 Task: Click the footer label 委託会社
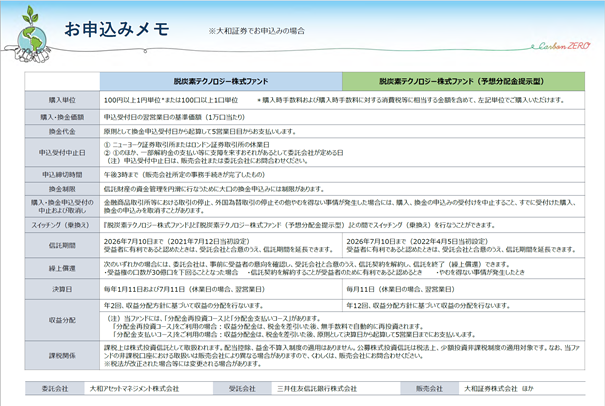pyautogui.click(x=55, y=389)
